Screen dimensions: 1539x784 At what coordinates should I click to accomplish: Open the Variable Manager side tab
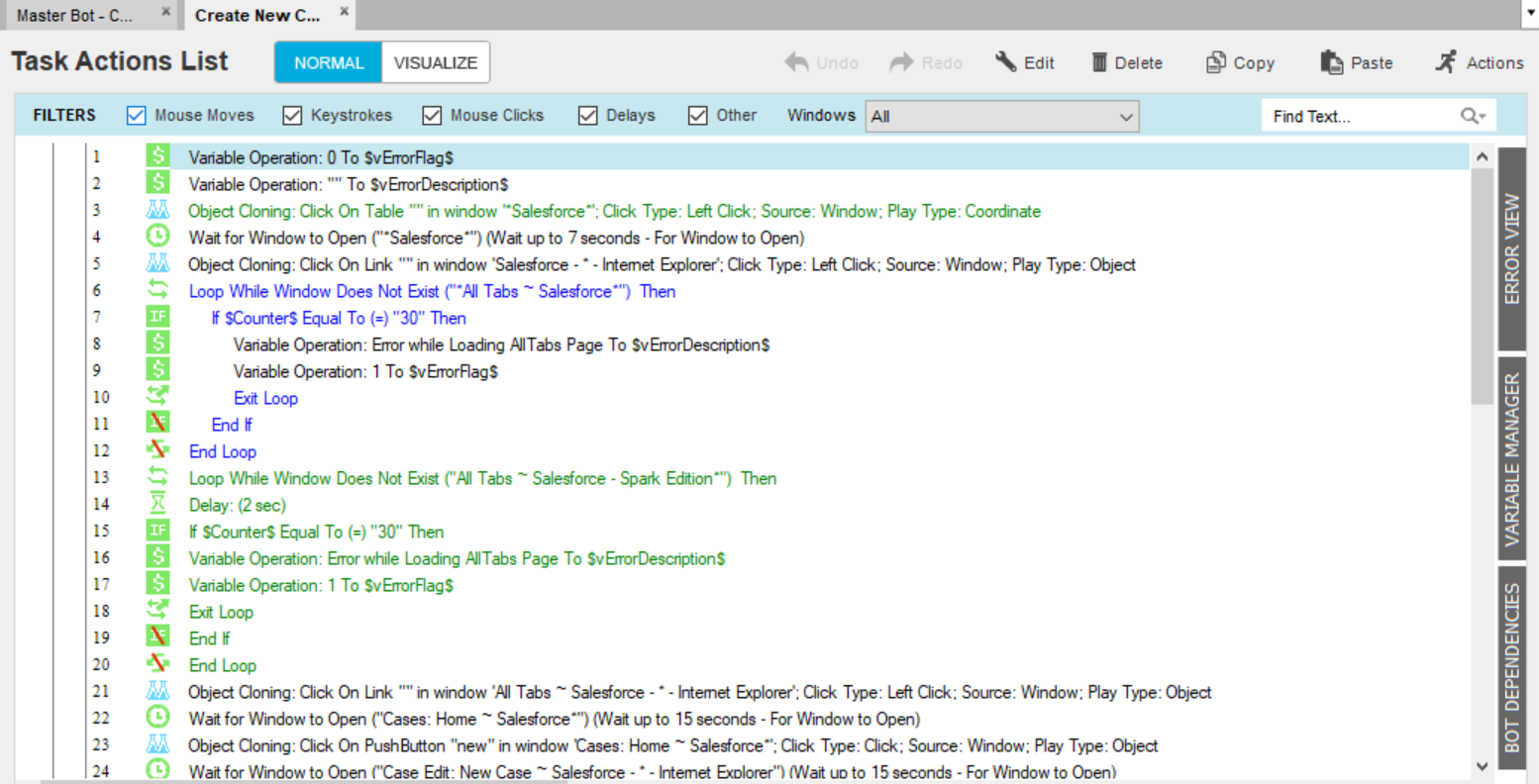[x=1511, y=459]
